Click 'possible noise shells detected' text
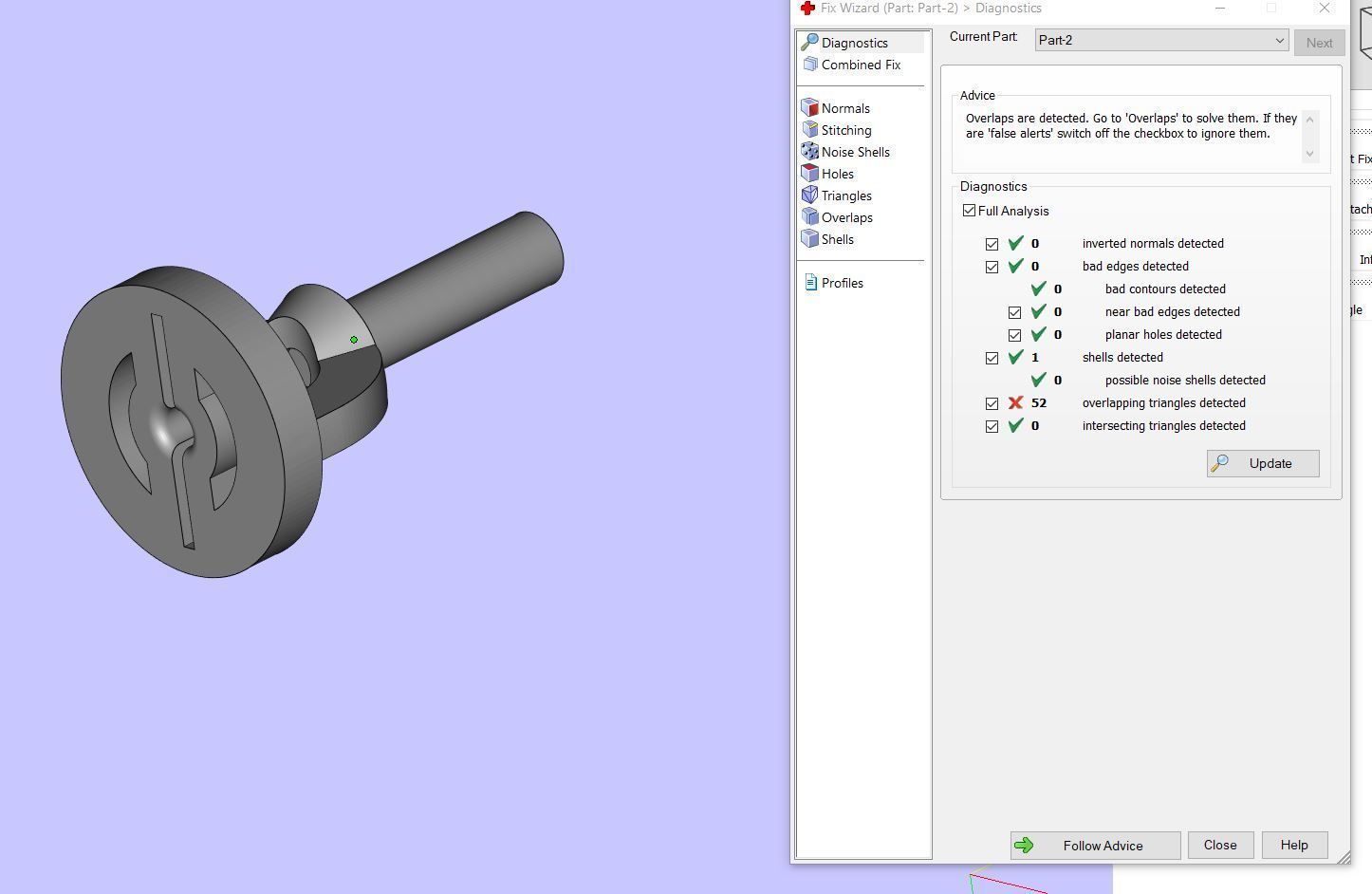The width and height of the screenshot is (1372, 894). pyautogui.click(x=1185, y=380)
